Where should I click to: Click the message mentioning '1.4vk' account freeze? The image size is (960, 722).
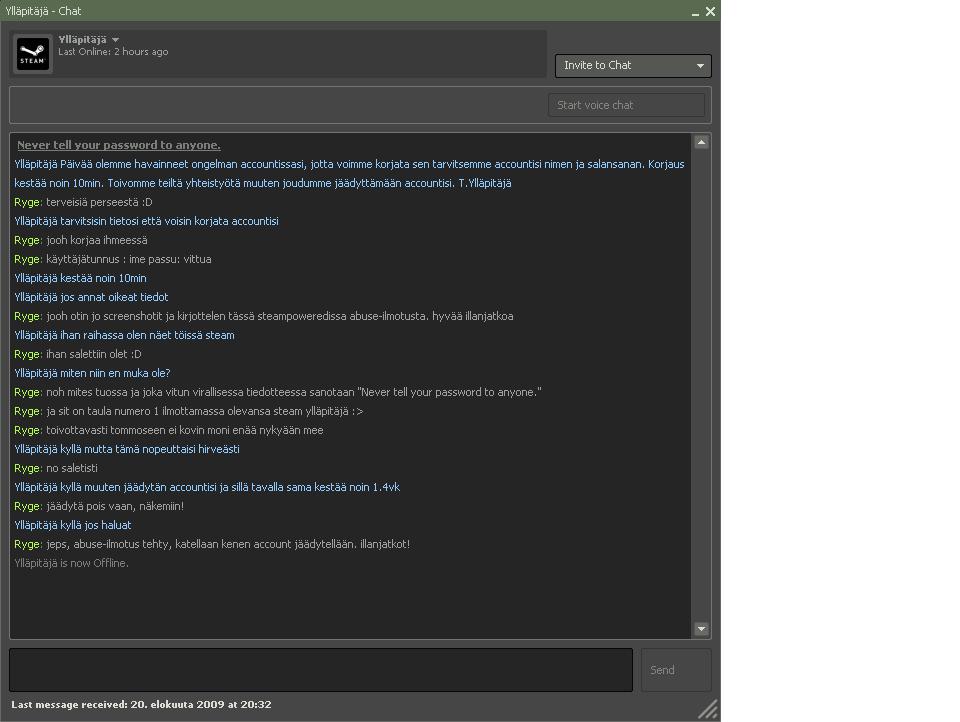coord(230,487)
